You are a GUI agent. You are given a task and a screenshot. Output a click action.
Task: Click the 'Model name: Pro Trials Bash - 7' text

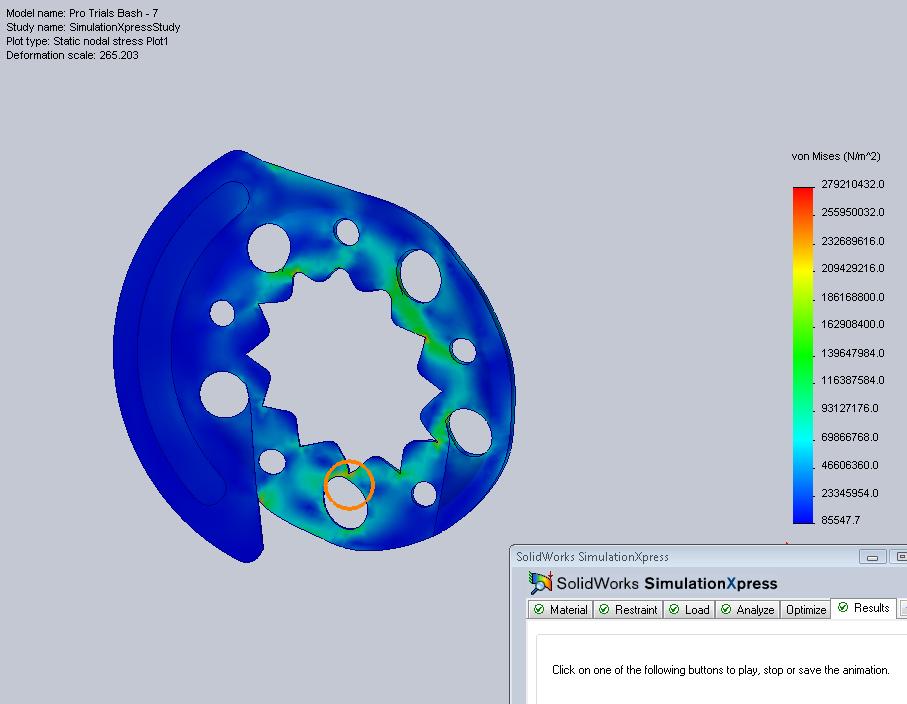pos(82,13)
